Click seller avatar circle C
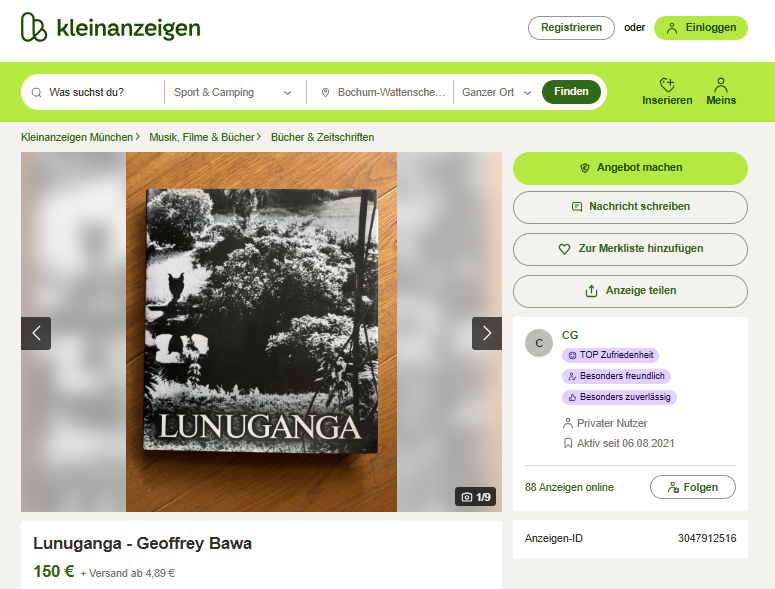The image size is (775, 589). (x=539, y=343)
